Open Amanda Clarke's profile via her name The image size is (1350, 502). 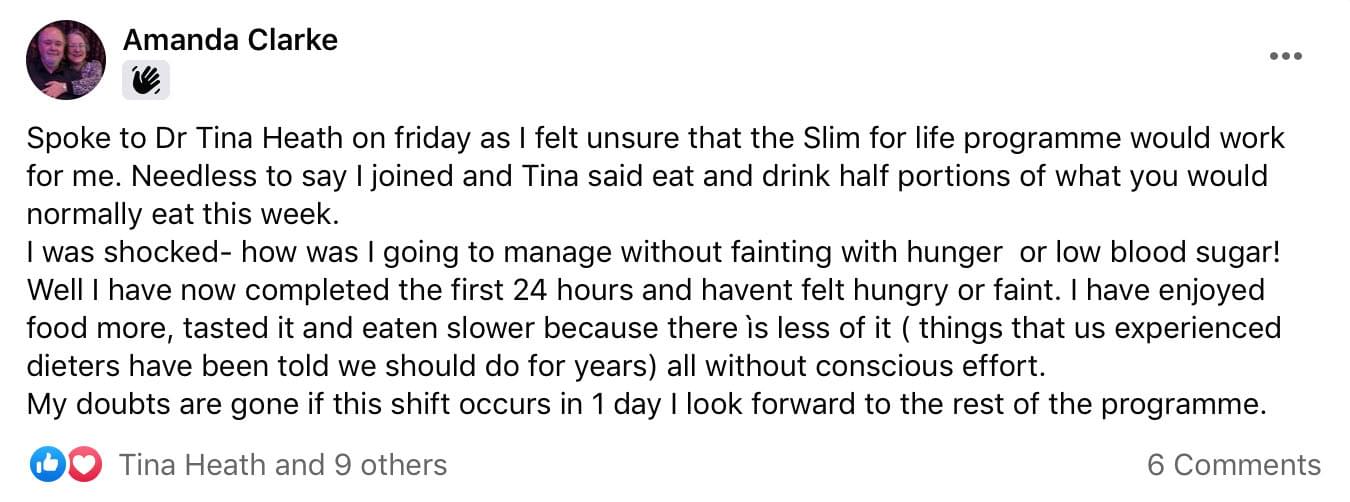230,40
